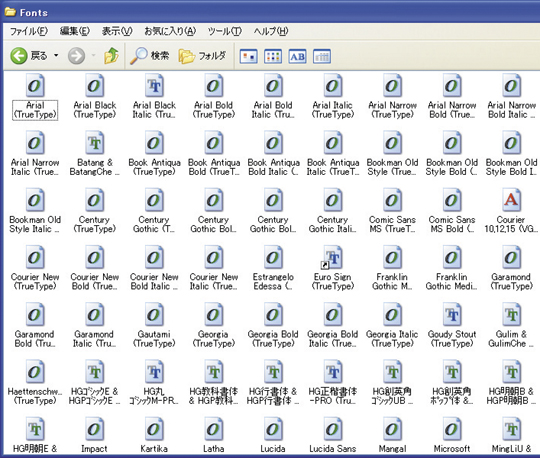Select the HGゴシックE & HGPゴシックE icon
This screenshot has width=540, height=458.
click(x=95, y=372)
